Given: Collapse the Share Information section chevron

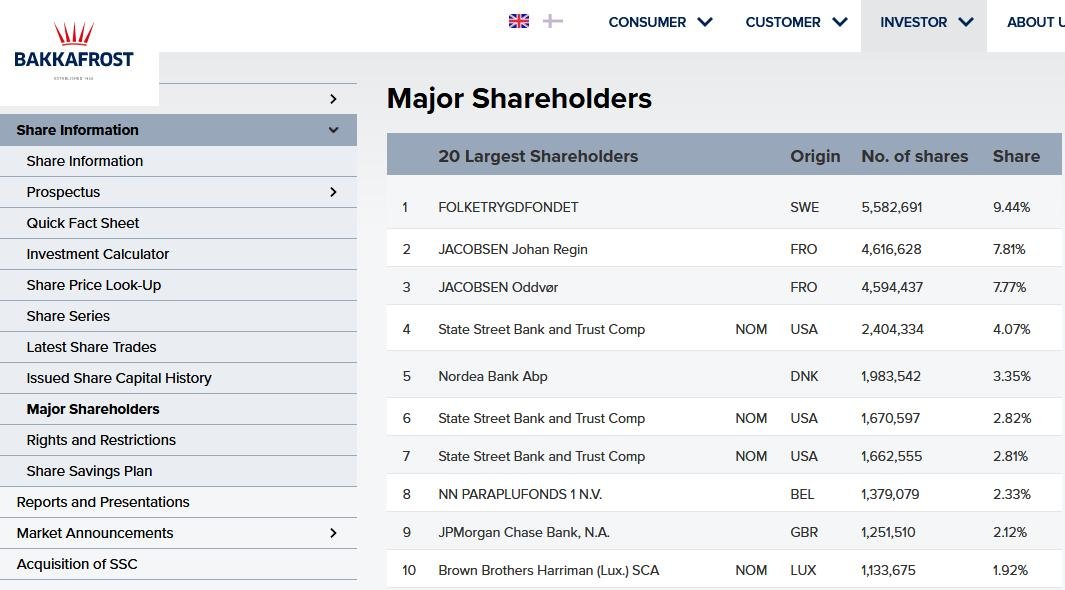Looking at the screenshot, I should pyautogui.click(x=334, y=130).
